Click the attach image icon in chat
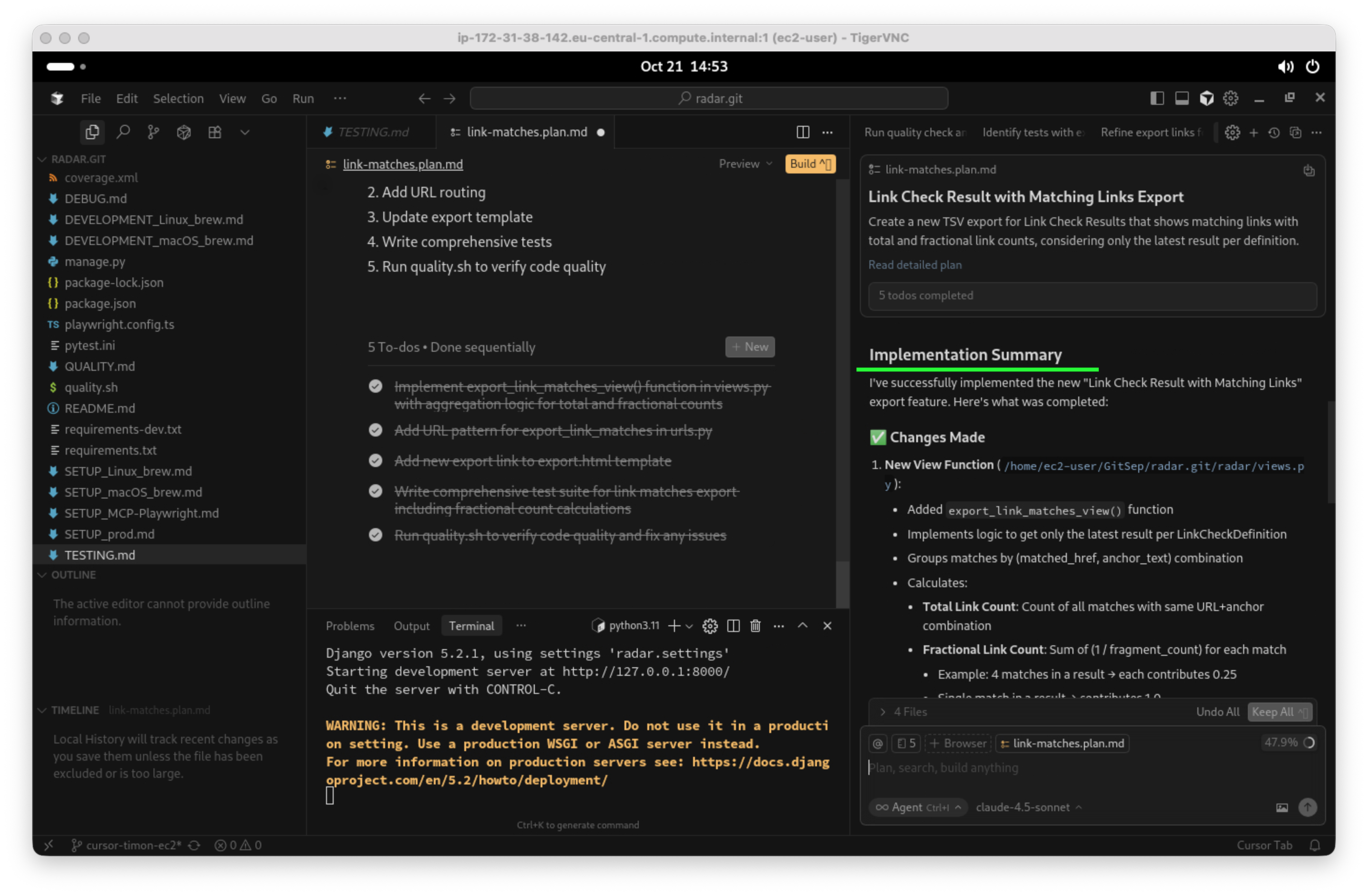Image resolution: width=1368 pixels, height=896 pixels. click(1282, 807)
